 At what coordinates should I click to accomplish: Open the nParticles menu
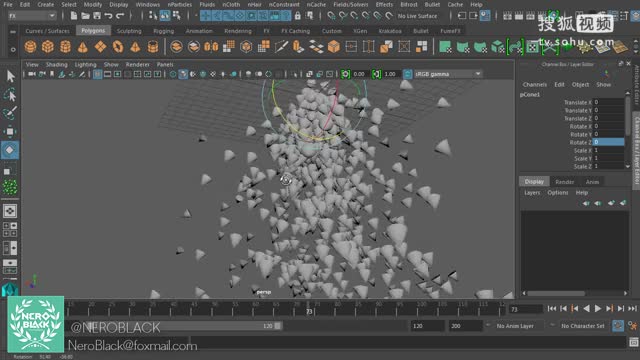pos(180,4)
